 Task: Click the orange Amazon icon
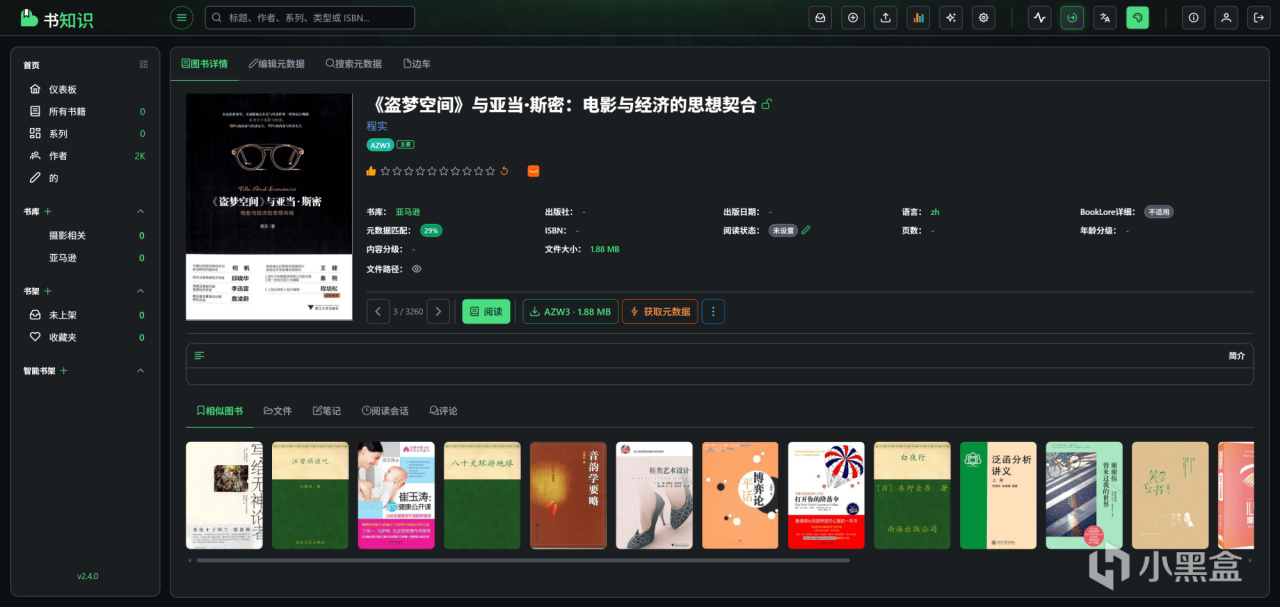533,171
